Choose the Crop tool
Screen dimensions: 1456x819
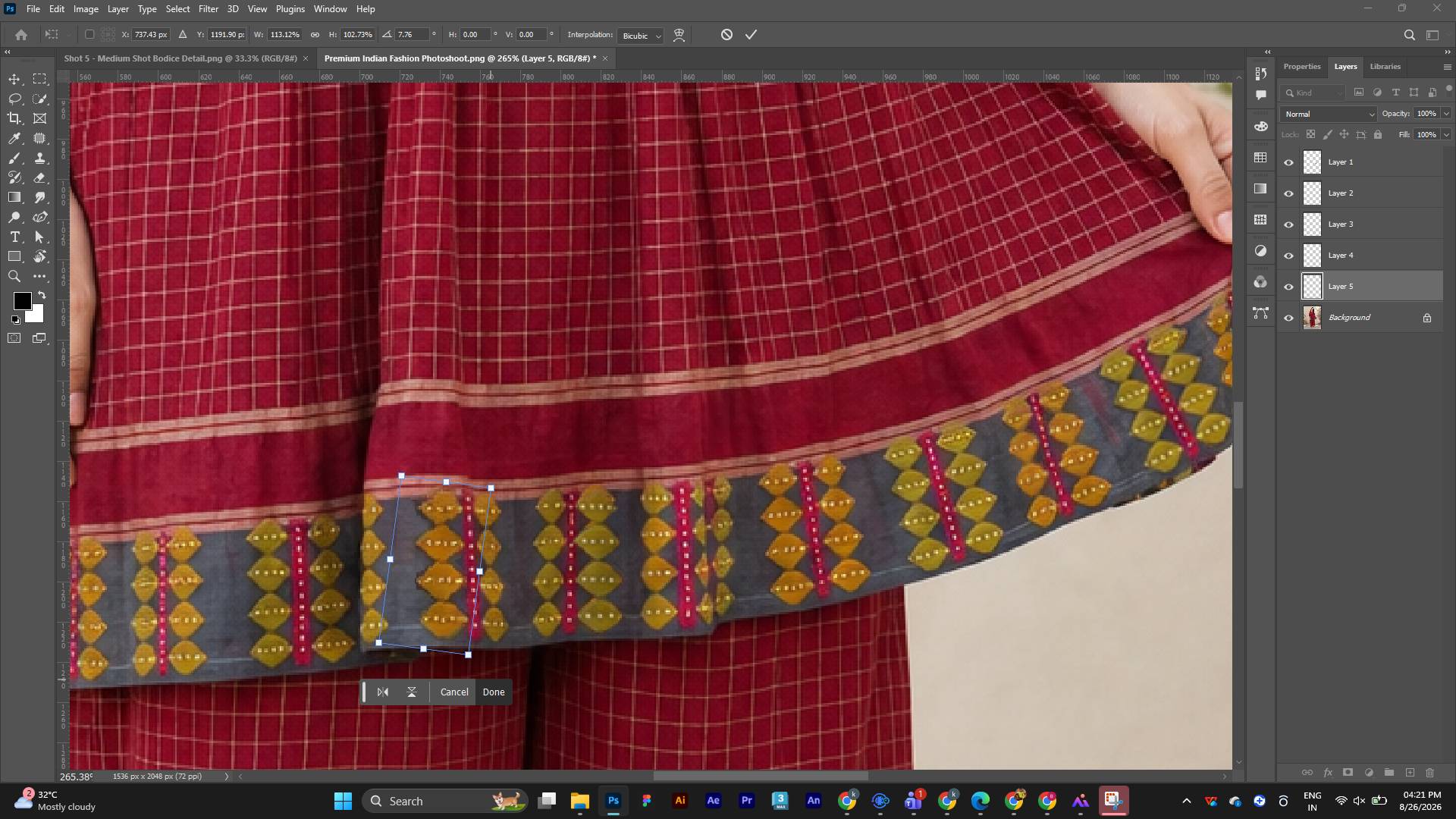[x=14, y=118]
